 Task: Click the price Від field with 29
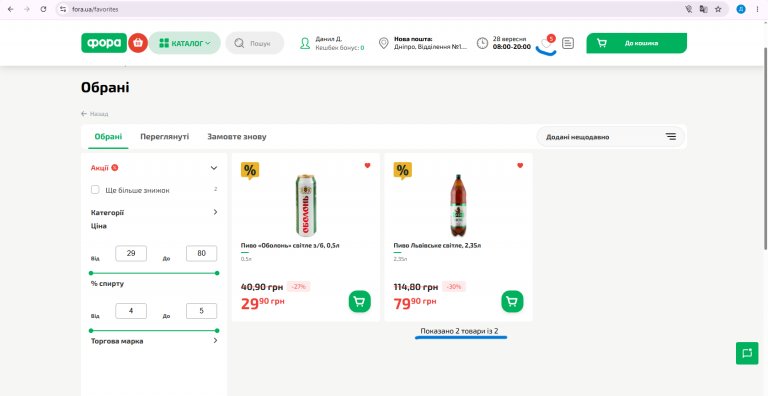click(131, 253)
